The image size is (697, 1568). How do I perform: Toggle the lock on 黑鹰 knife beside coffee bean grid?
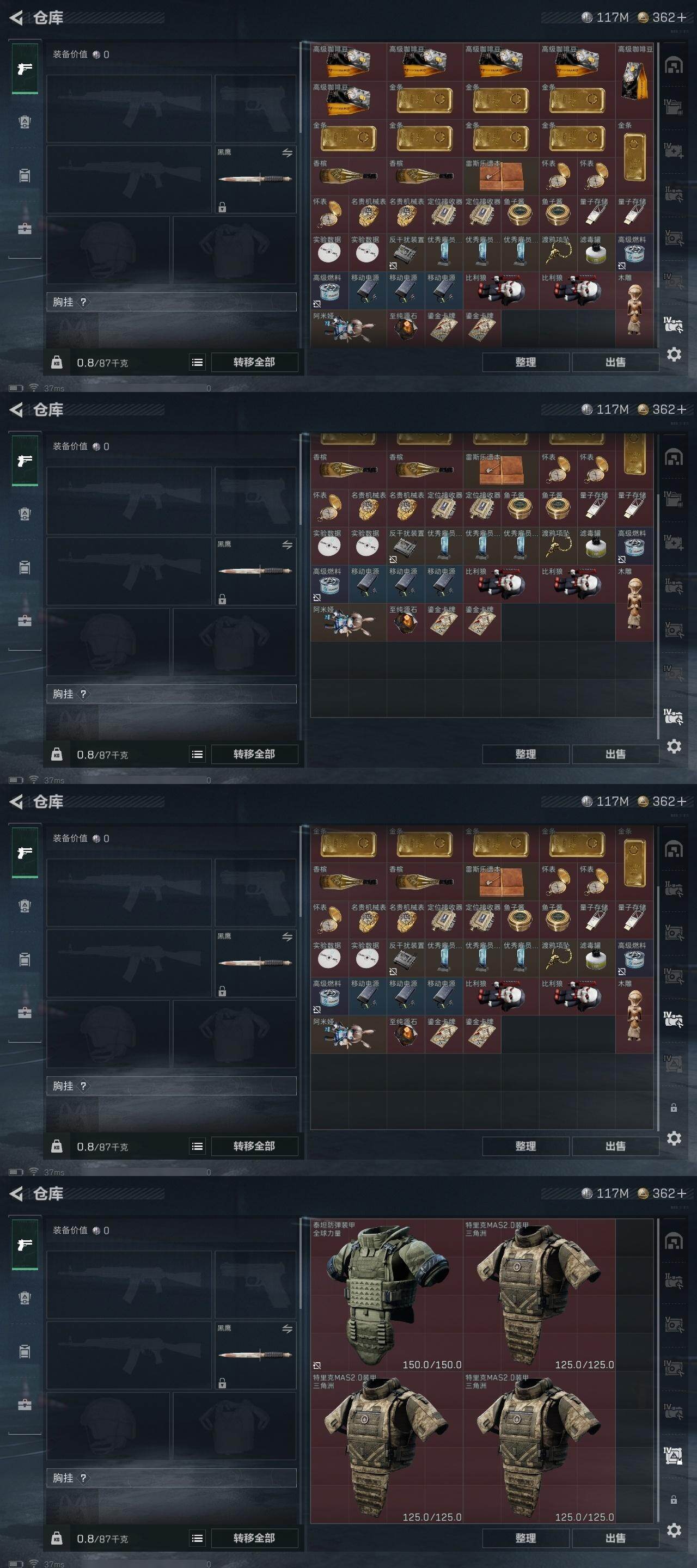point(222,207)
